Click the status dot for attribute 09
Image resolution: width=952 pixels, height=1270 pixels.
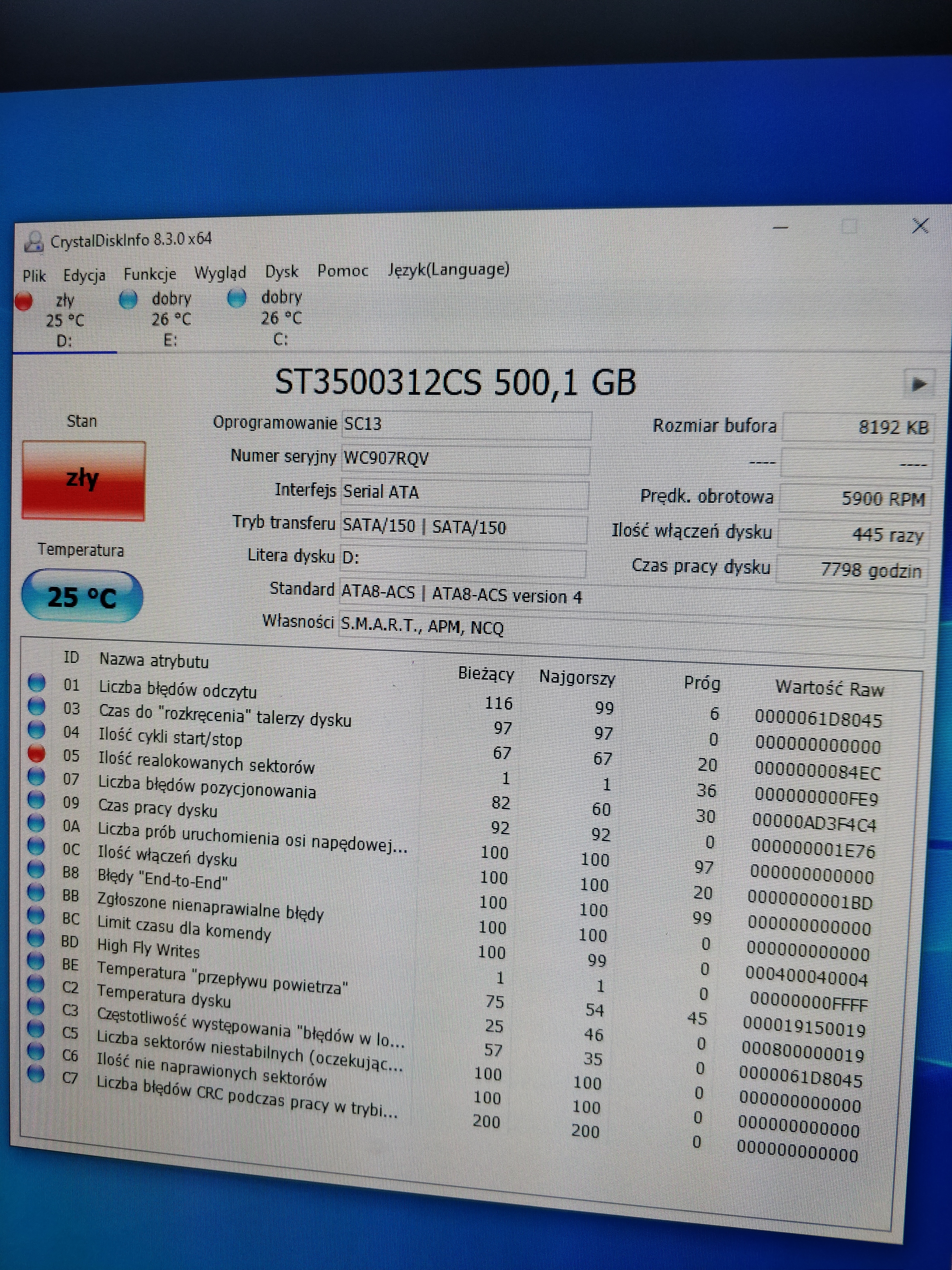tap(36, 799)
